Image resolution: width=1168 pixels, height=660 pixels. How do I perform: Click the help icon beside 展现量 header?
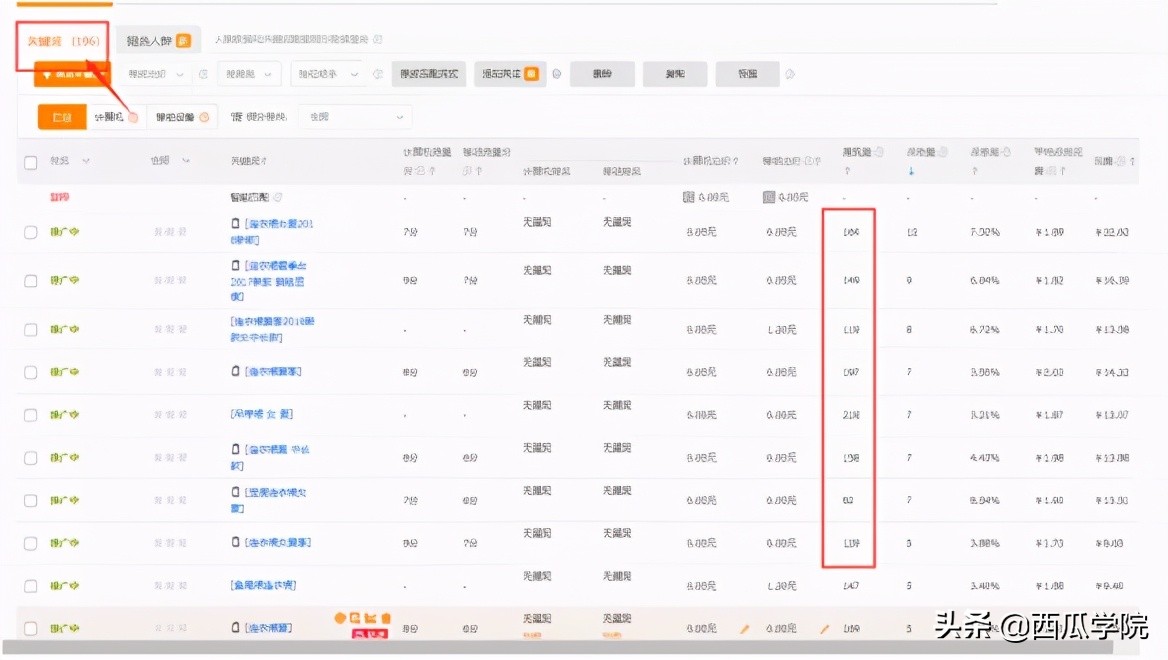point(879,152)
